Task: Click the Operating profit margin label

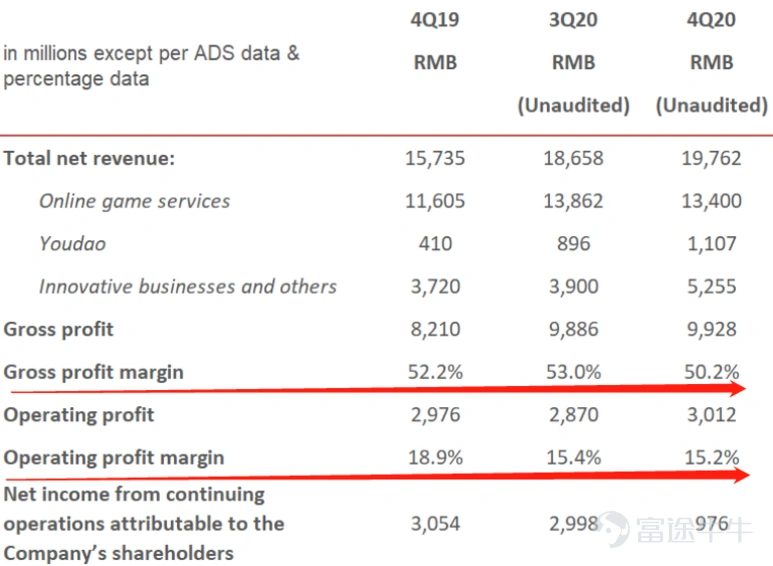Action: (x=114, y=458)
